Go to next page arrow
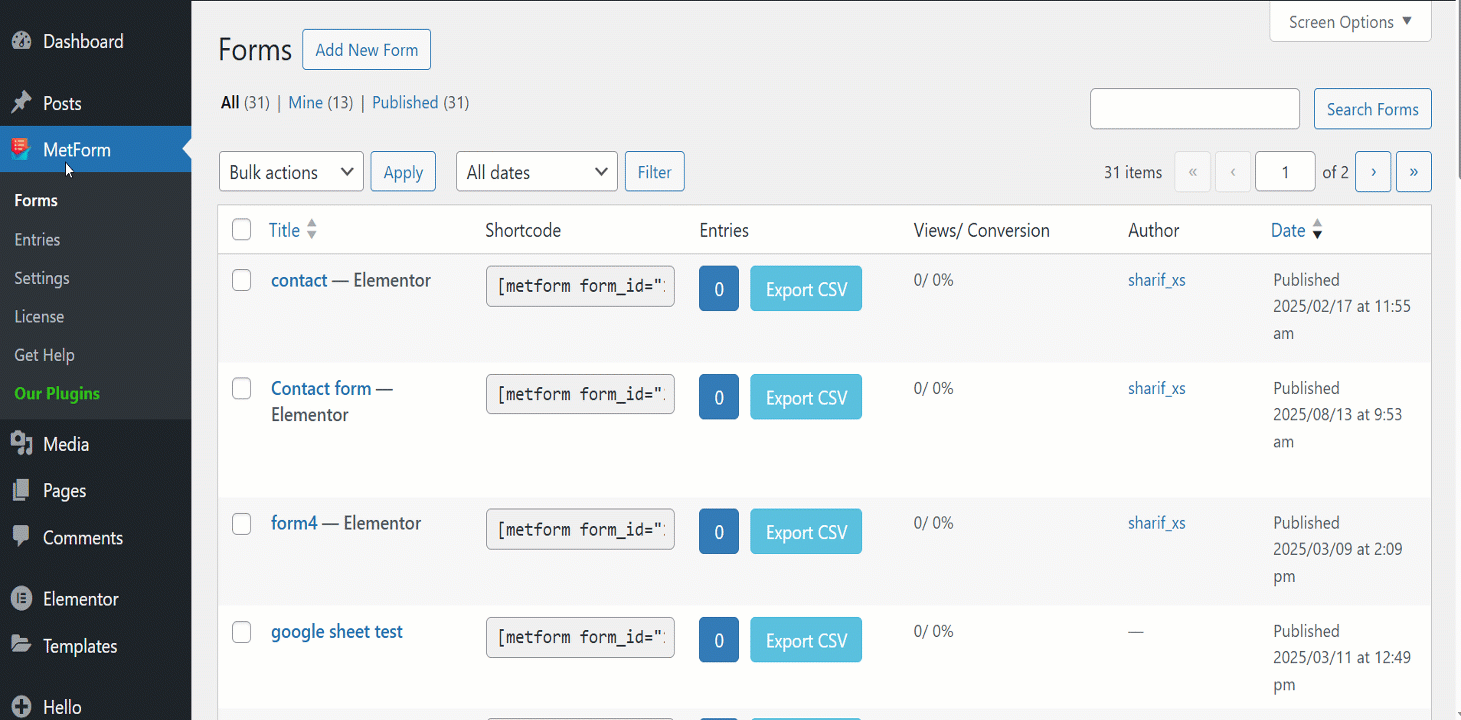This screenshot has height=720, width=1461. pos(1373,172)
